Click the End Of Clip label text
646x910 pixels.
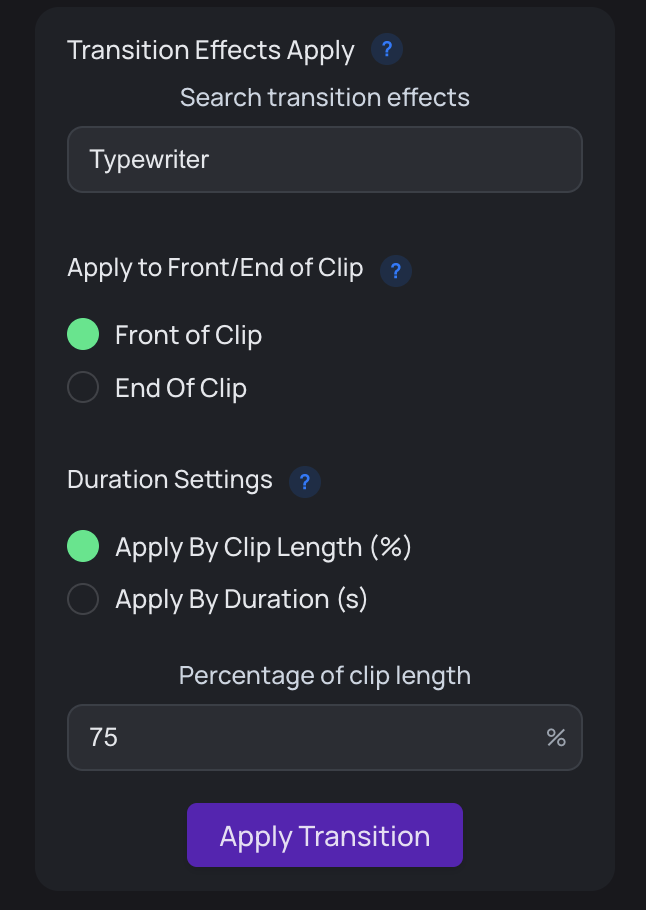[x=181, y=388]
